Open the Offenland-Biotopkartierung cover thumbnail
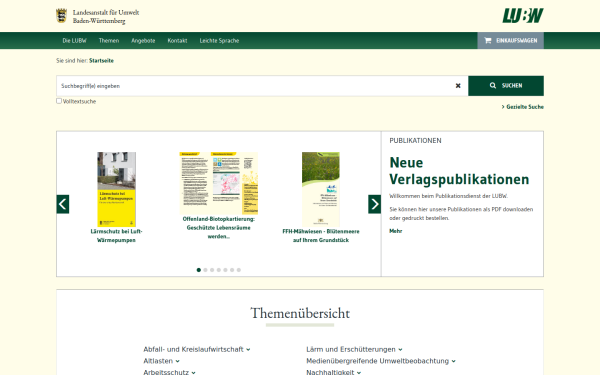The image size is (600, 375). (x=218, y=183)
